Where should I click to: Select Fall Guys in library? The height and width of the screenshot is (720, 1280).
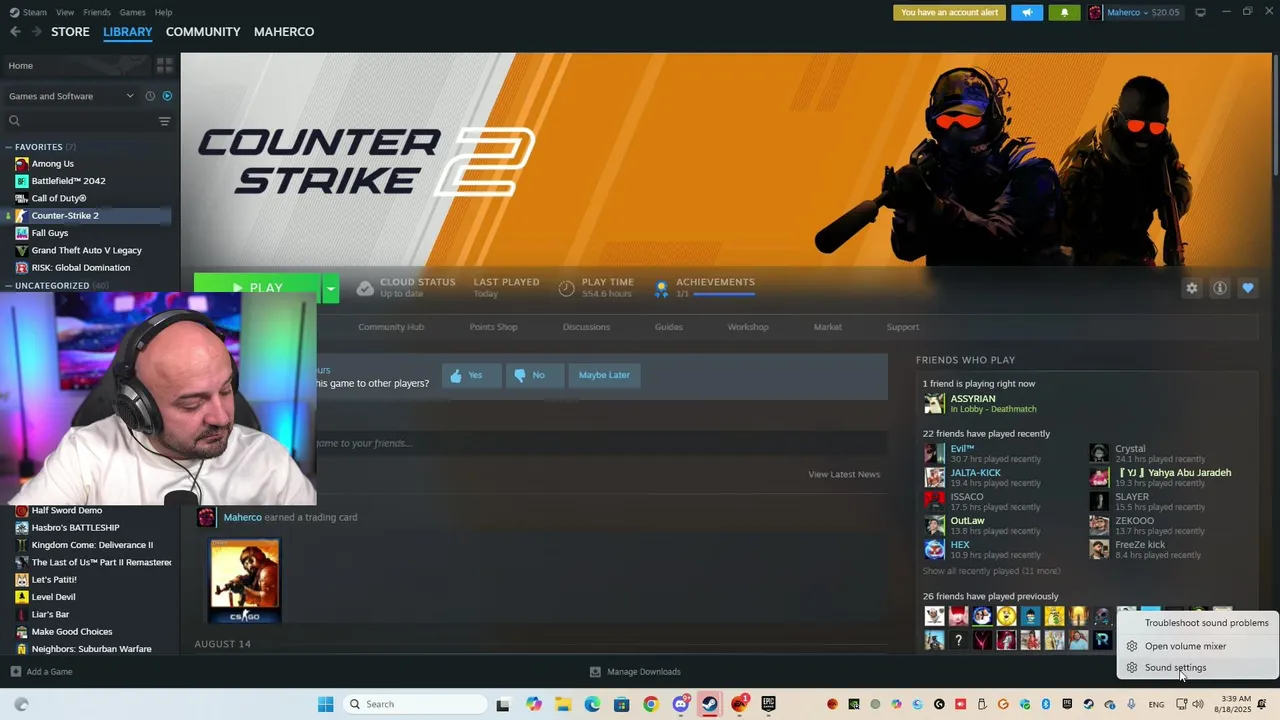pos(50,233)
